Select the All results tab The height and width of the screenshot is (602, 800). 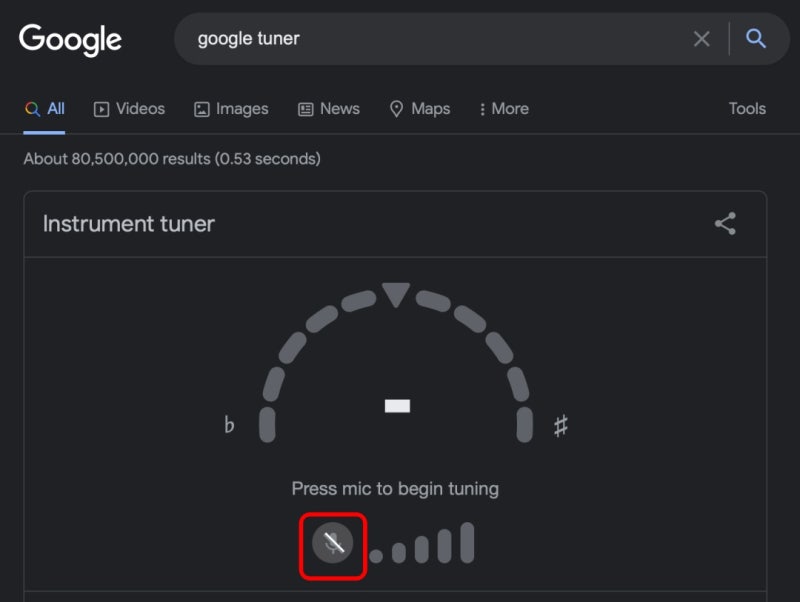(x=45, y=109)
